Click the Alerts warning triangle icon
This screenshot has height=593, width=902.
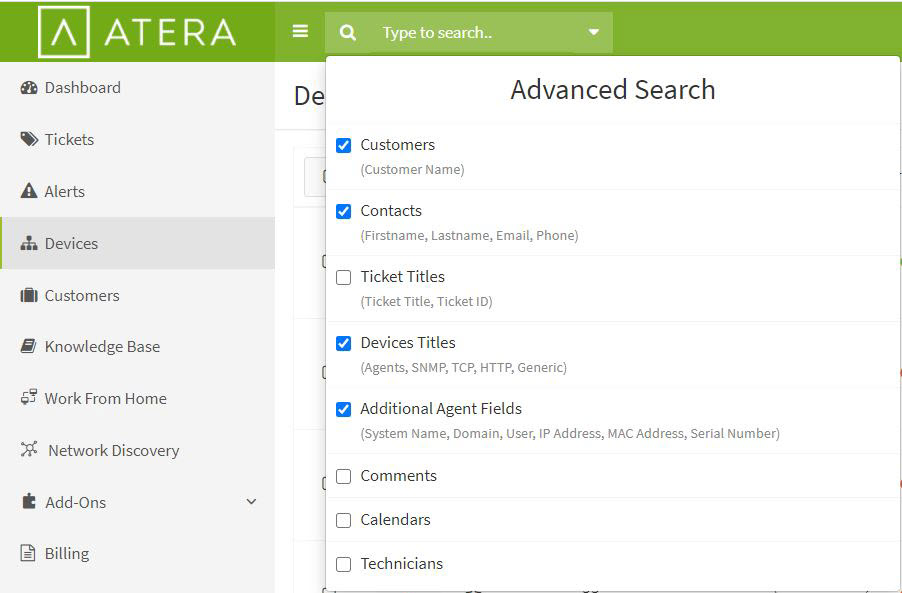29,190
